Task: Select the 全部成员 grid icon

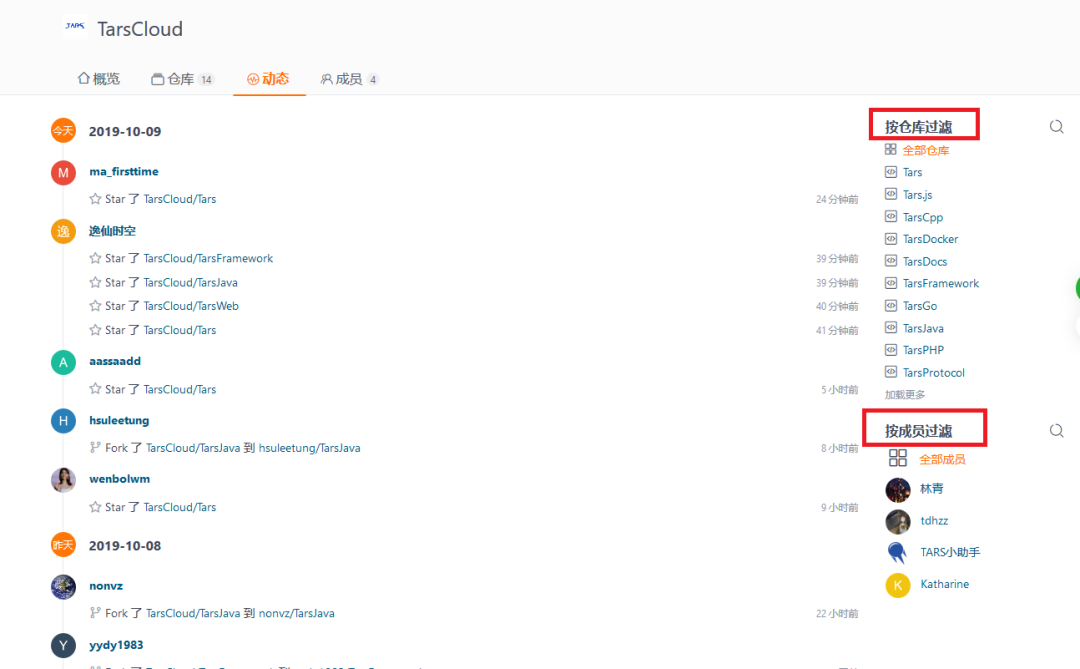Action: point(897,458)
